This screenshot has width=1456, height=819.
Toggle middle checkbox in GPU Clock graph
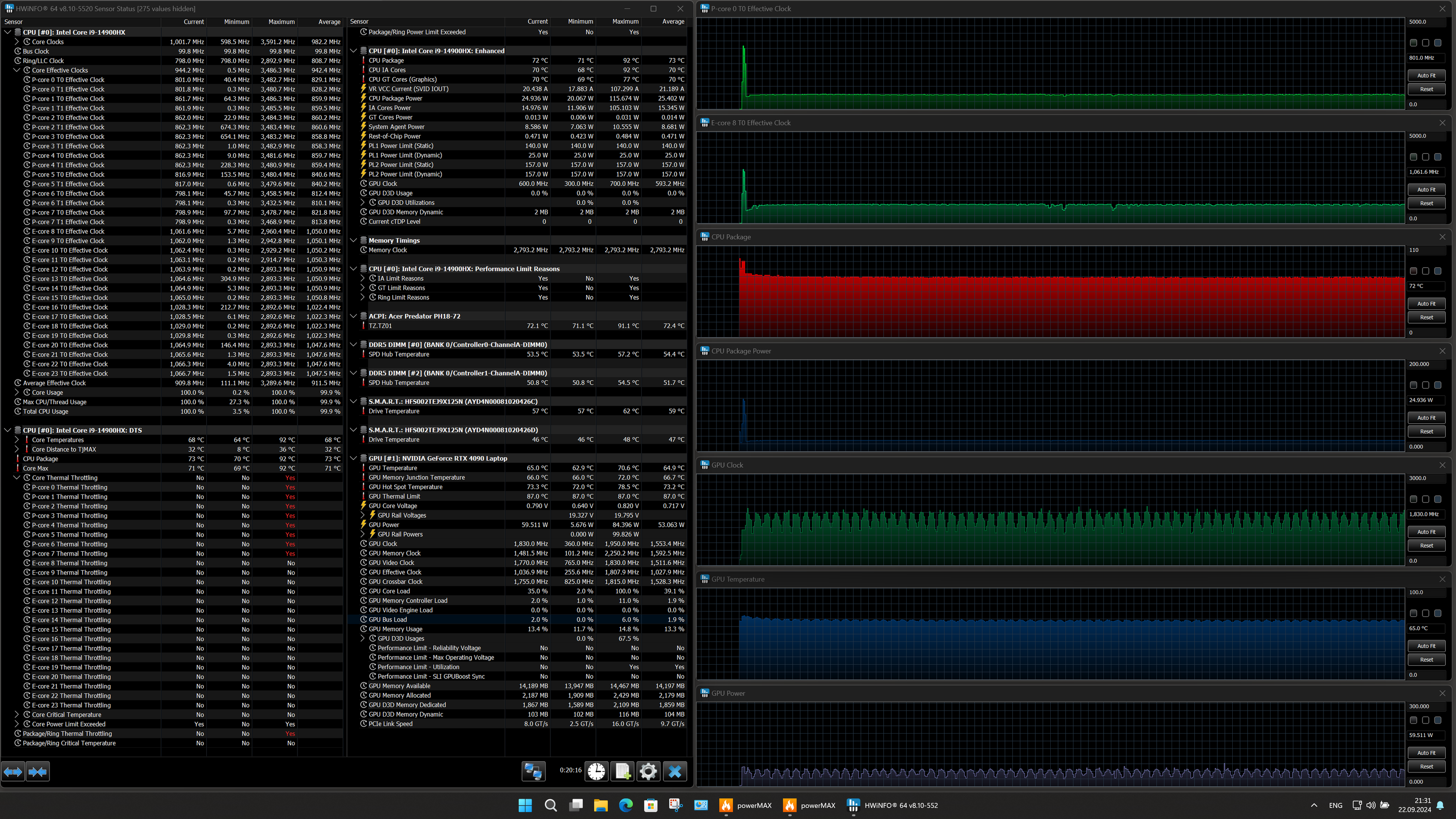(1425, 499)
